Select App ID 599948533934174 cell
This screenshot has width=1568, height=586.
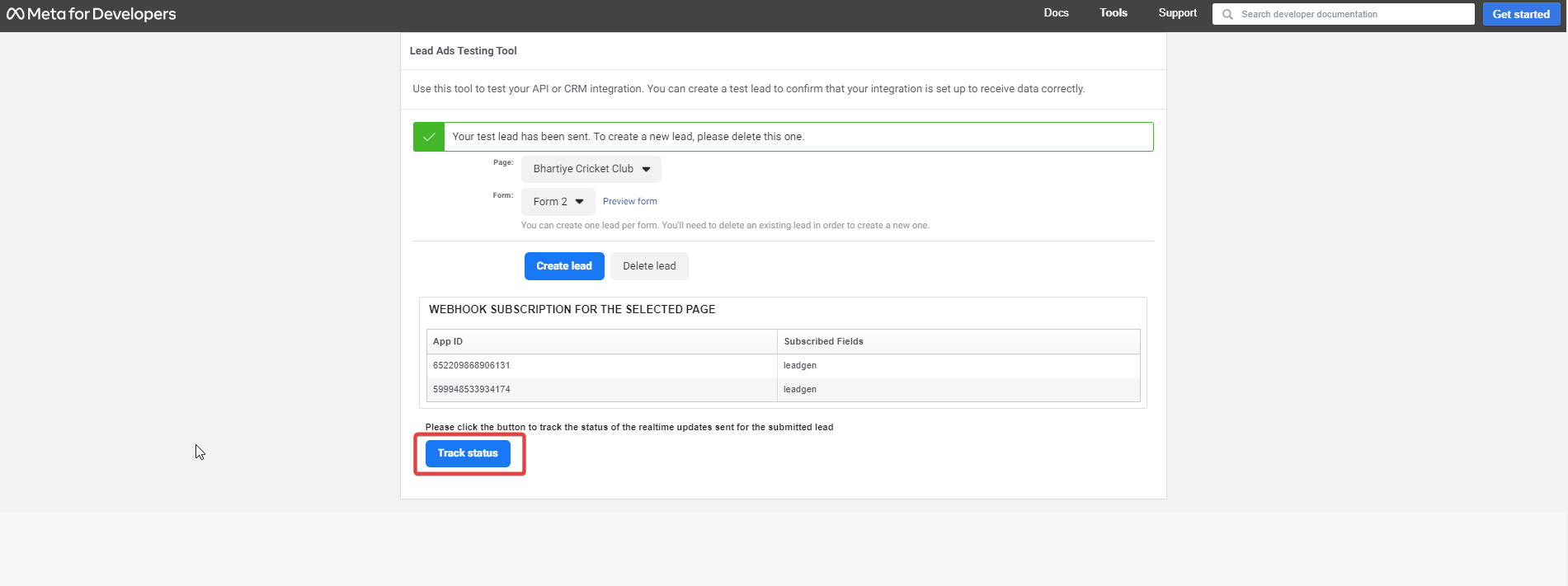(472, 389)
